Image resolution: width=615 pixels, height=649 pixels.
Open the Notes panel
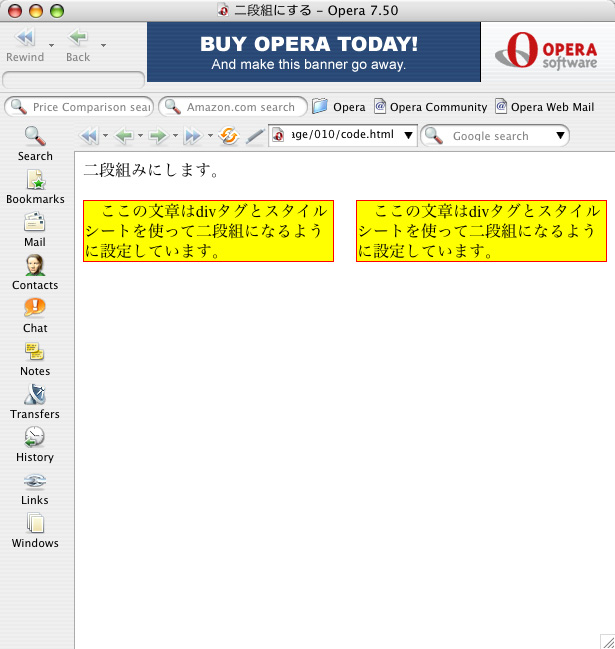[x=35, y=359]
